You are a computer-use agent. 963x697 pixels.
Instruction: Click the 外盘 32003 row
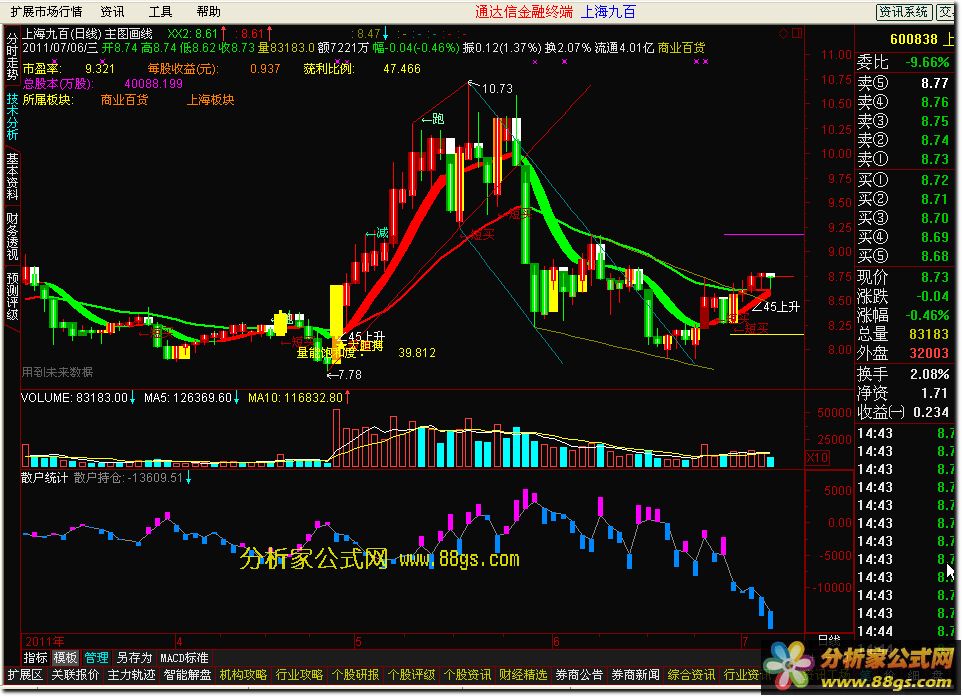point(903,353)
